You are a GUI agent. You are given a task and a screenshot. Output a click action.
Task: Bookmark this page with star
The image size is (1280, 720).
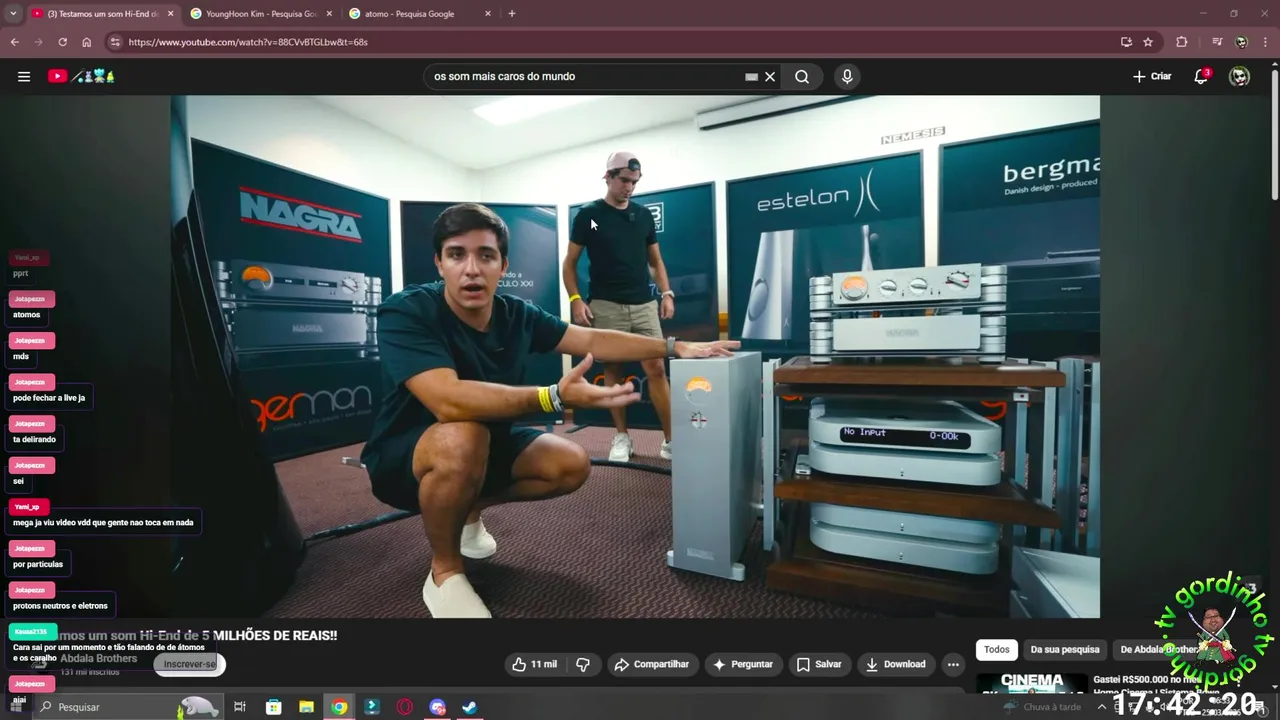1148,42
